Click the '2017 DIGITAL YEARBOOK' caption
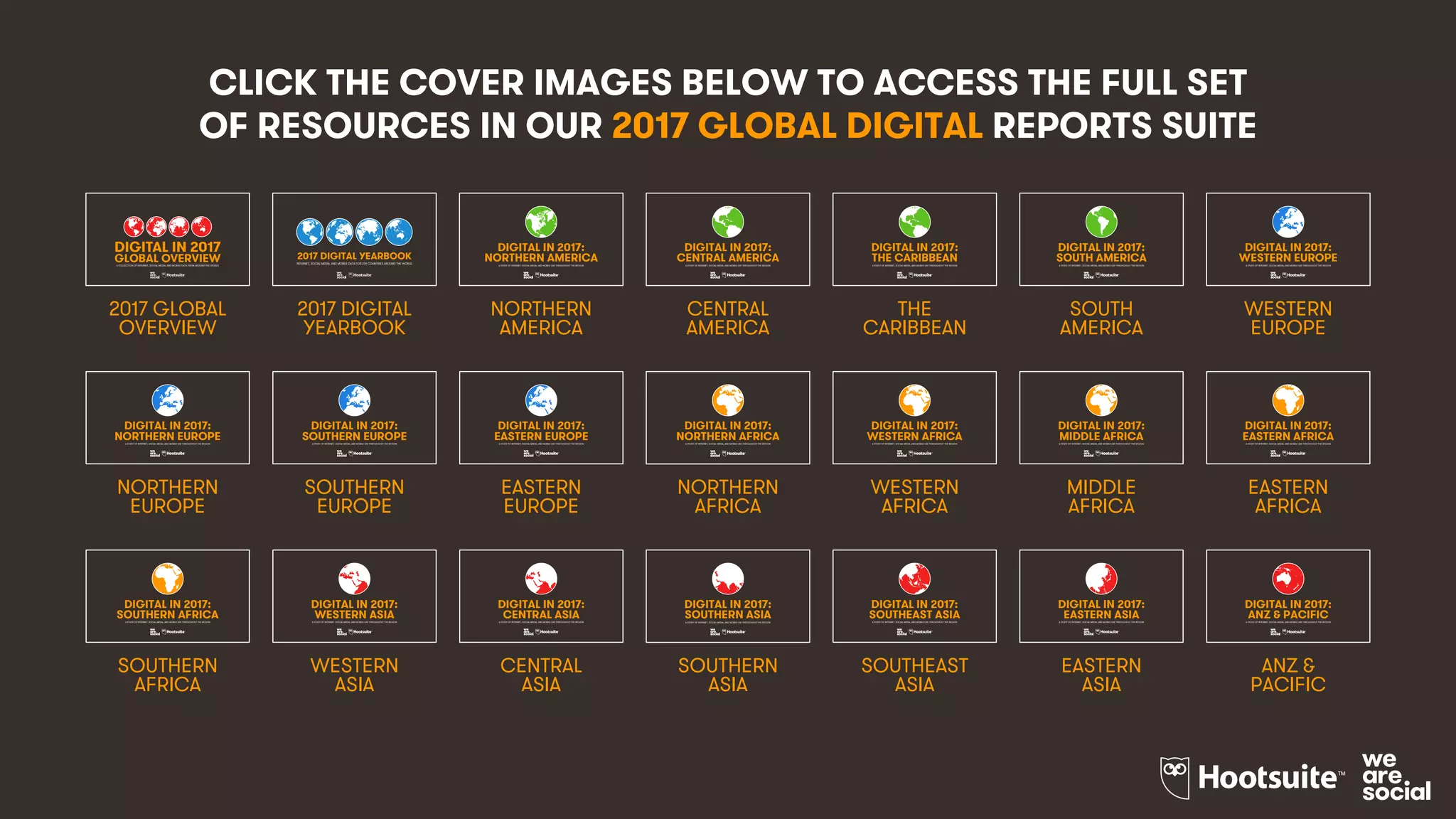 pyautogui.click(x=355, y=318)
